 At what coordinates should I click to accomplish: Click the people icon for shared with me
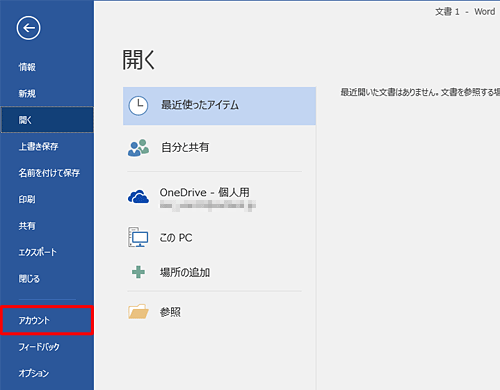point(138,147)
